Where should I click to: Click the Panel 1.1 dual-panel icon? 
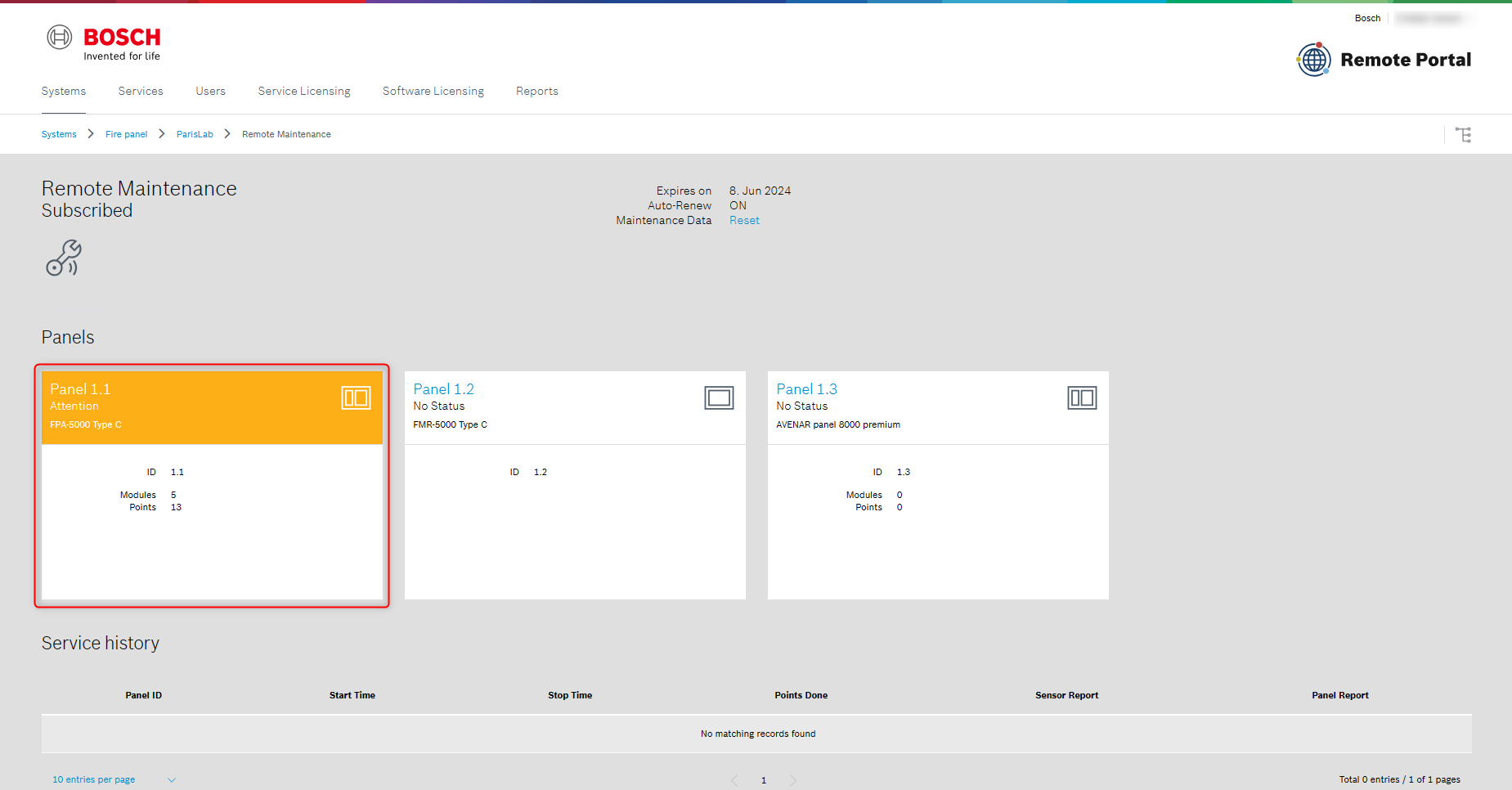click(x=356, y=398)
